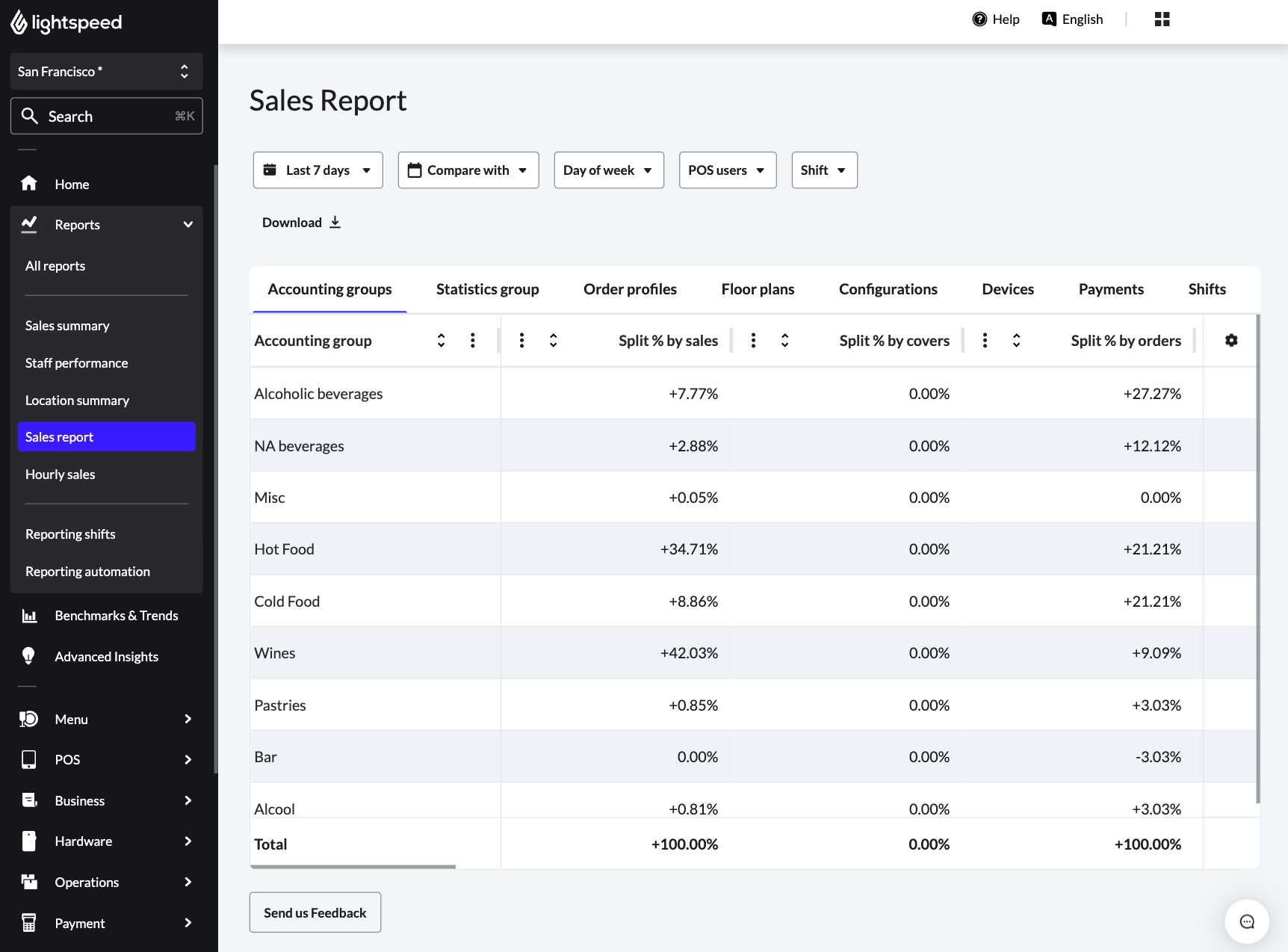The width and height of the screenshot is (1288, 952).
Task: Open the Compare with dropdown
Action: click(468, 170)
